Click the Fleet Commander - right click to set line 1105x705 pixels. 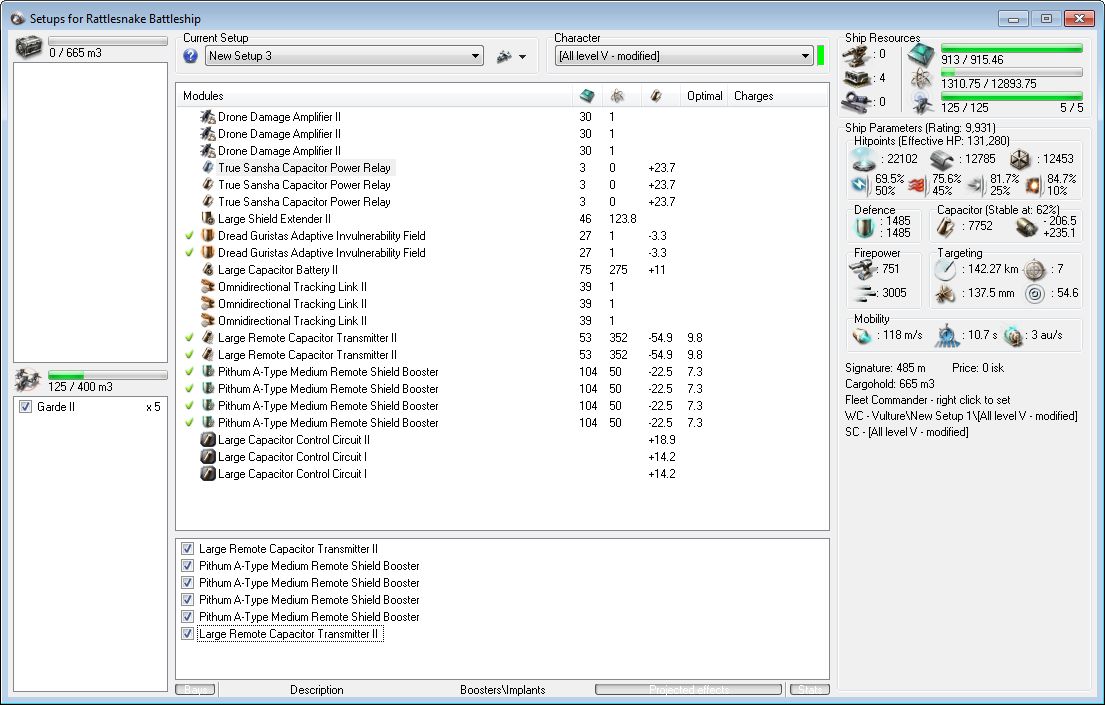pos(927,400)
